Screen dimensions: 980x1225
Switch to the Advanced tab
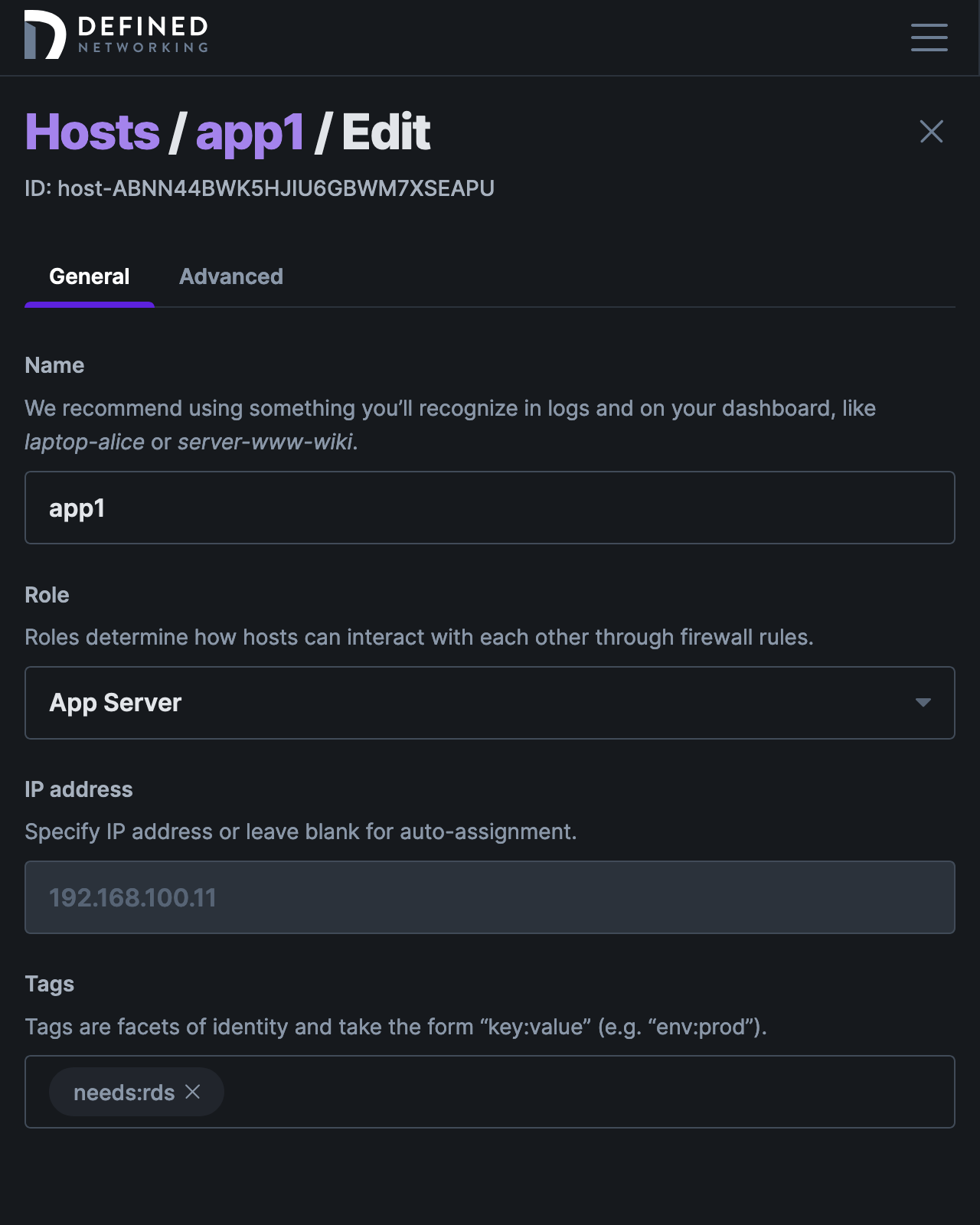pos(231,276)
